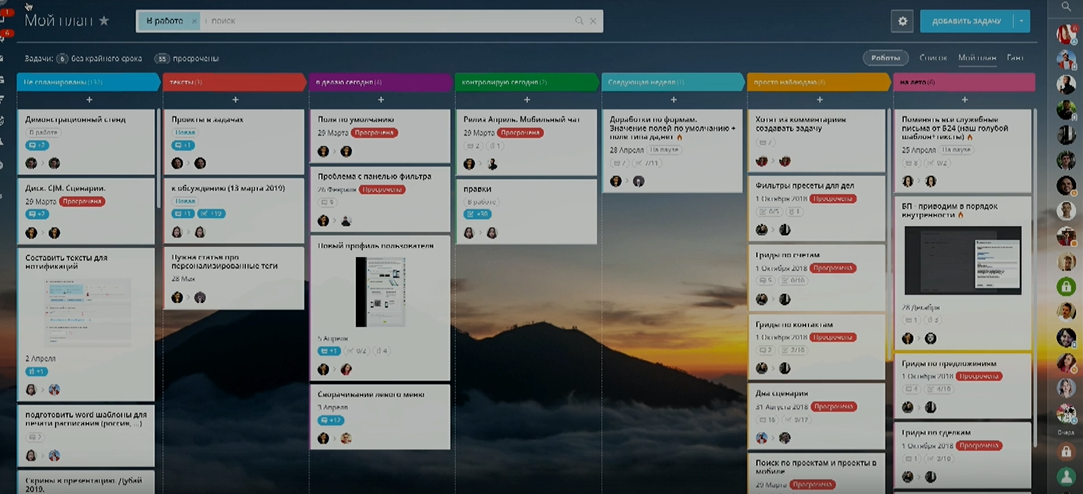Click the search magnifier in filter bar
This screenshot has height=494, width=1083.
[579, 21]
